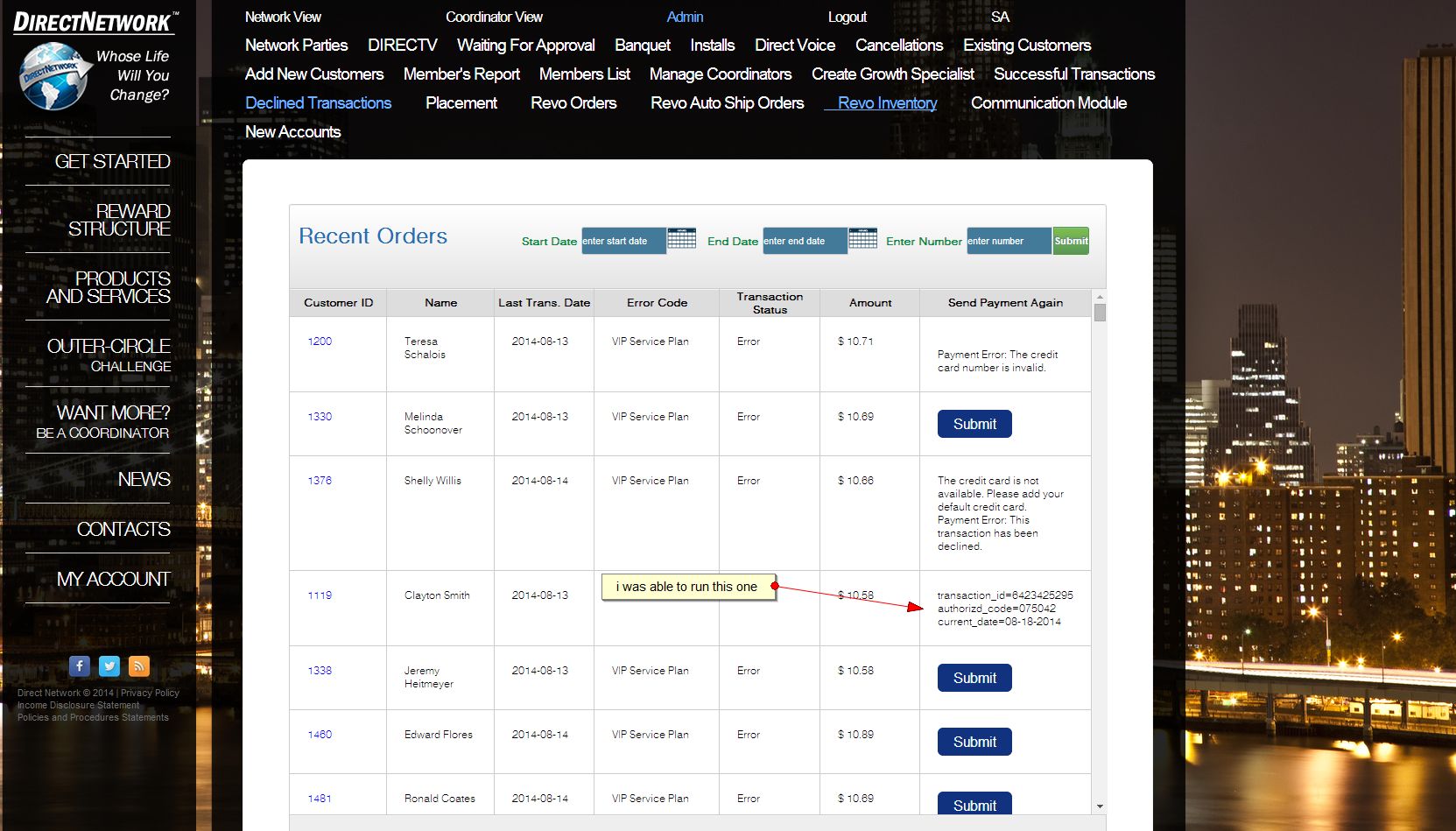Open REWARD STRUCTURE in the sidebar
Viewport: 1456px width, 831px height.
pos(119,220)
